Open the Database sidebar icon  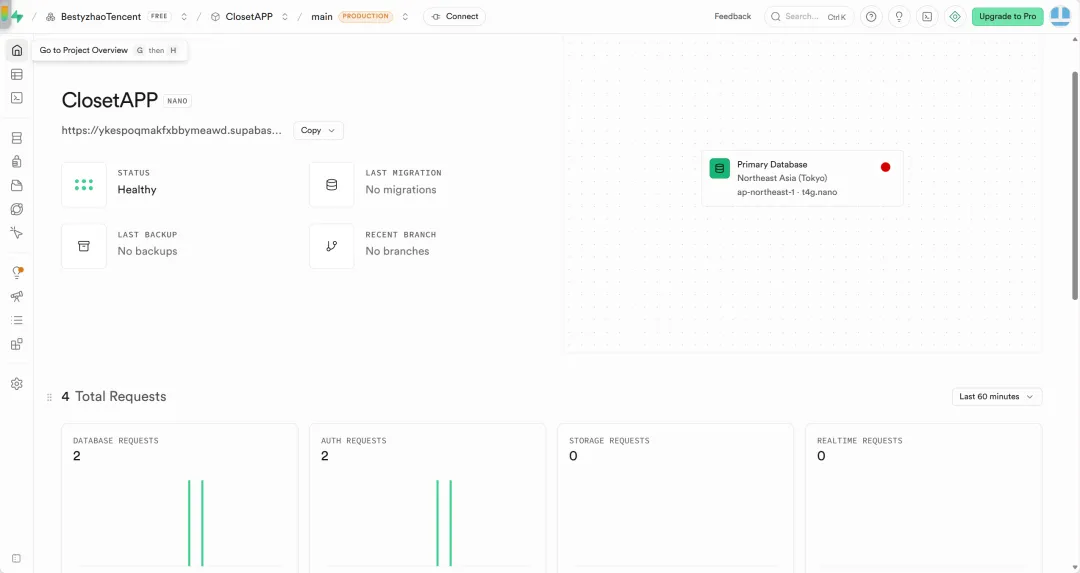(17, 138)
